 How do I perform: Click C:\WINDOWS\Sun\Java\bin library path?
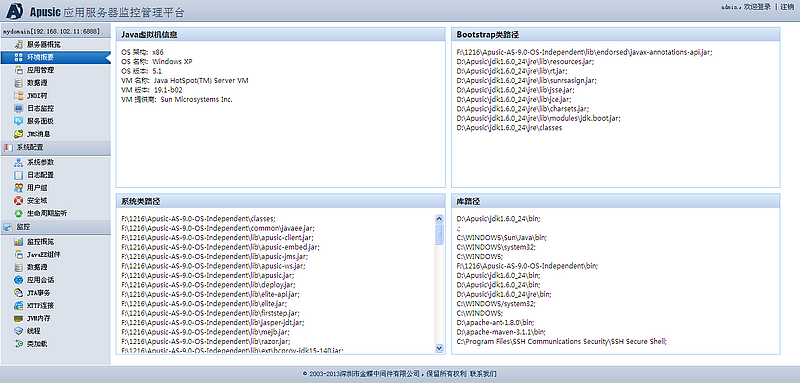[503, 238]
